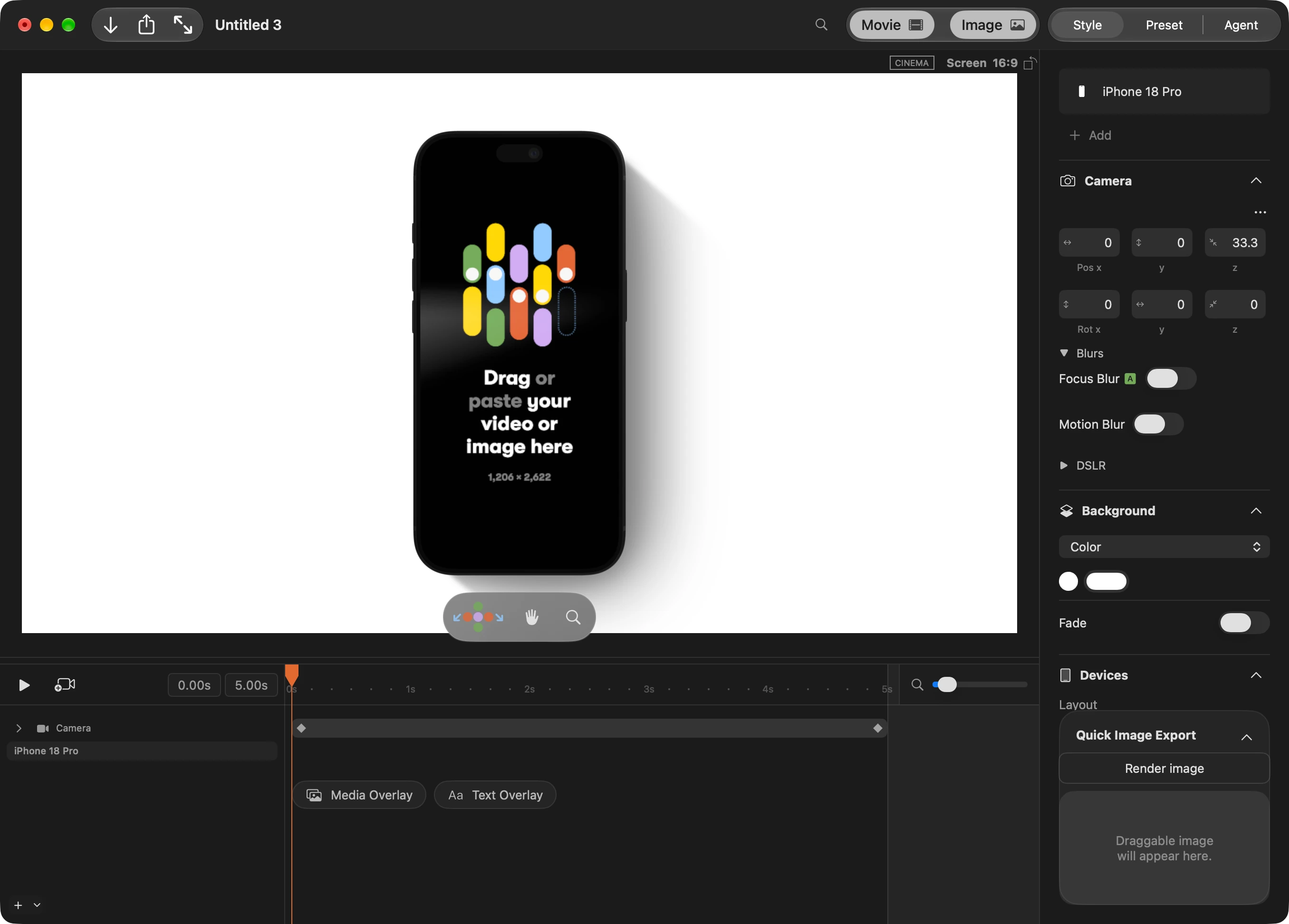Click the Camera section camera icon
The height and width of the screenshot is (924, 1289).
pos(1068,181)
